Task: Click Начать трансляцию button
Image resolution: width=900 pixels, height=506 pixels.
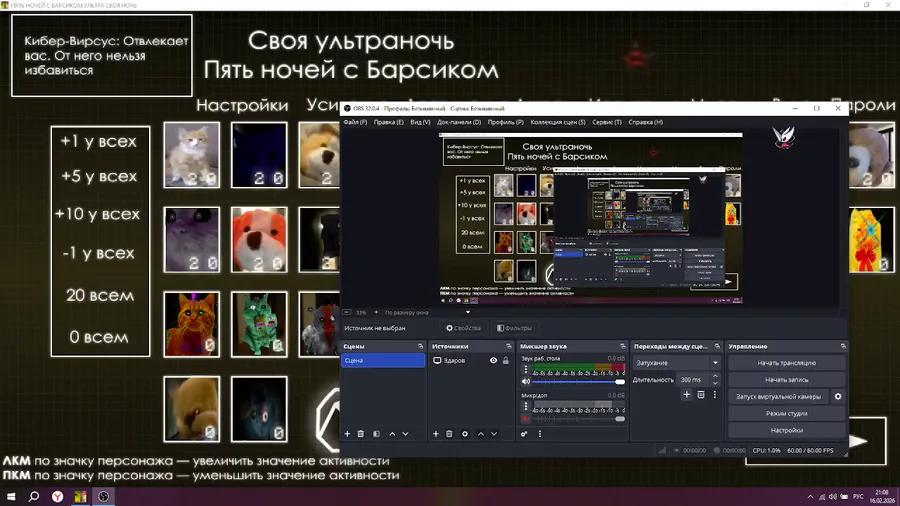Action: (786, 363)
